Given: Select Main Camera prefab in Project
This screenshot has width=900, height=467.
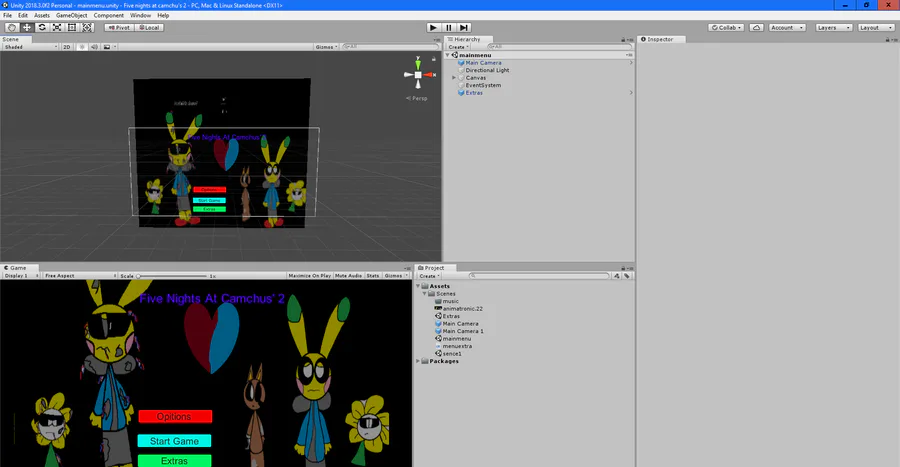Looking at the screenshot, I should tap(460, 324).
